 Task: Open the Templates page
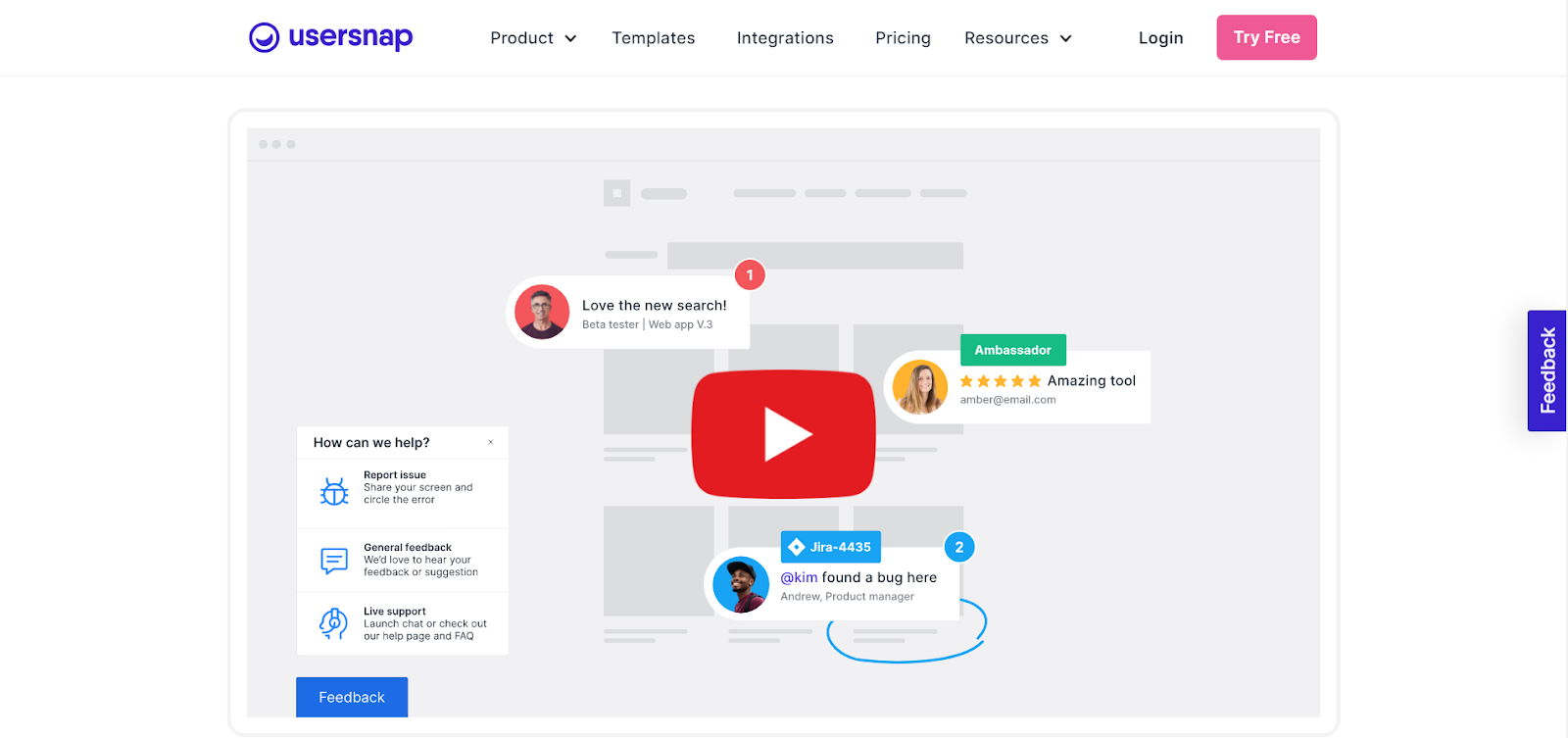(654, 38)
